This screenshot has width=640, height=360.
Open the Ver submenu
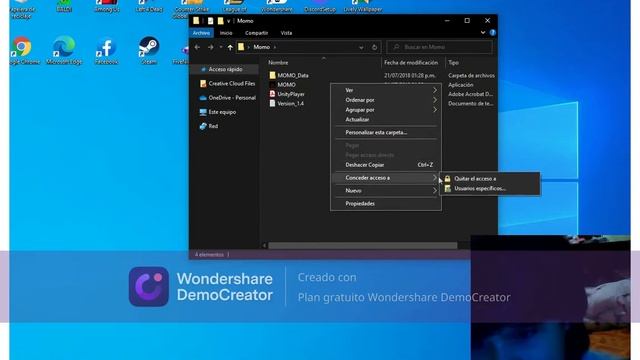[386, 90]
